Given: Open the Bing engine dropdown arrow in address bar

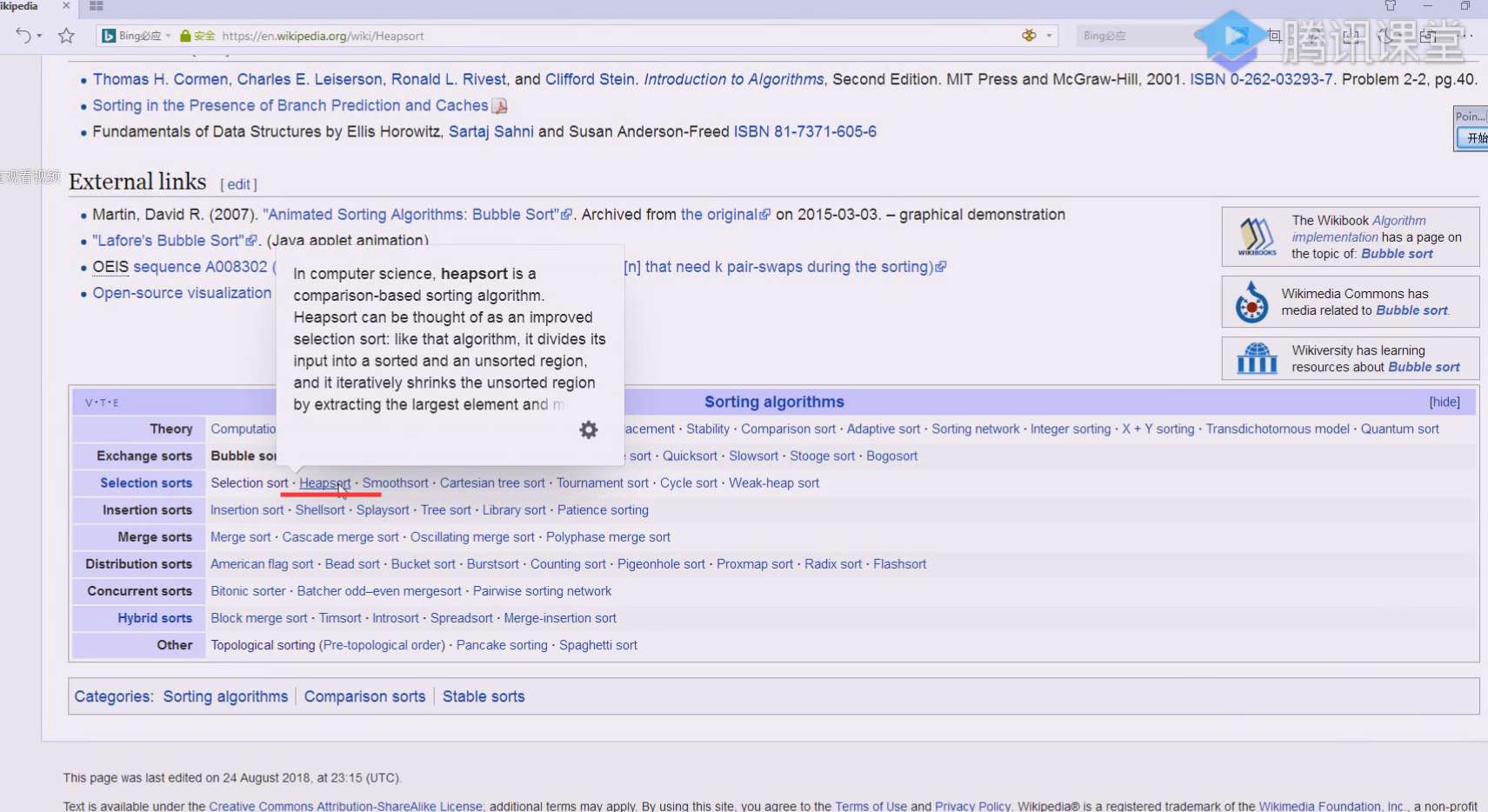Looking at the screenshot, I should tap(168, 37).
